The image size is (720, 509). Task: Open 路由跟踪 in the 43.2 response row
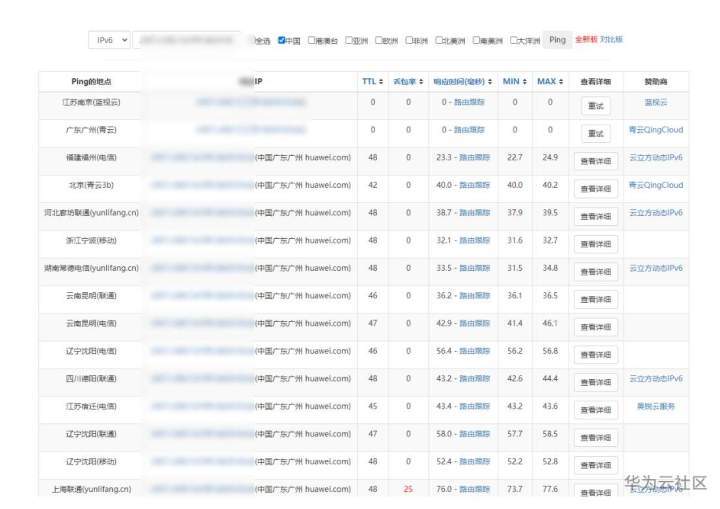pyautogui.click(x=475, y=379)
